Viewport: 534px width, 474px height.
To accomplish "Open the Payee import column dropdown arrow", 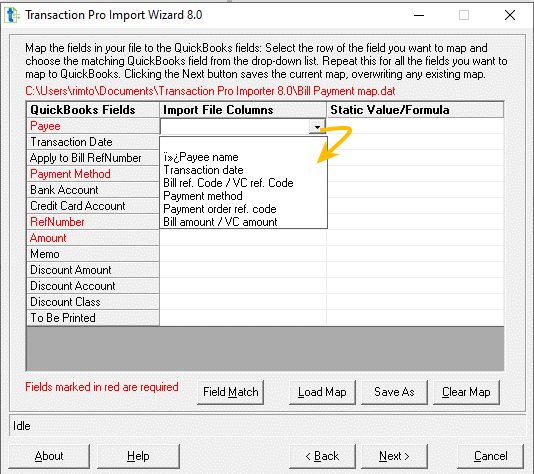I will pos(317,127).
